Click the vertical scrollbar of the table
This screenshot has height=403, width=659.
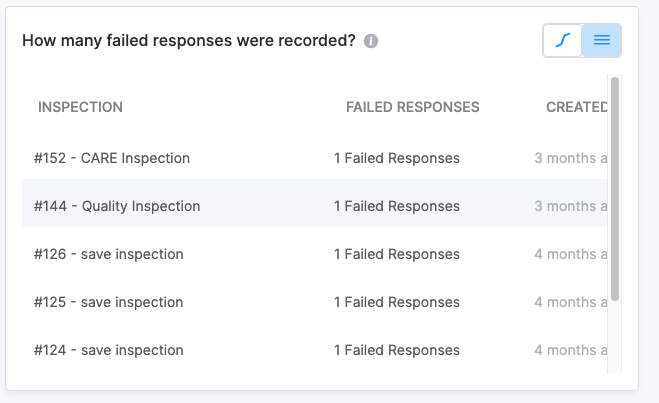(x=615, y=190)
